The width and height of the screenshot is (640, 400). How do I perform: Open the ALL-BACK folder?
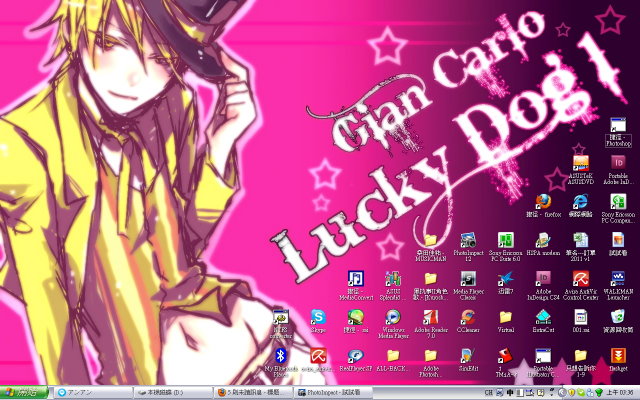(x=393, y=356)
